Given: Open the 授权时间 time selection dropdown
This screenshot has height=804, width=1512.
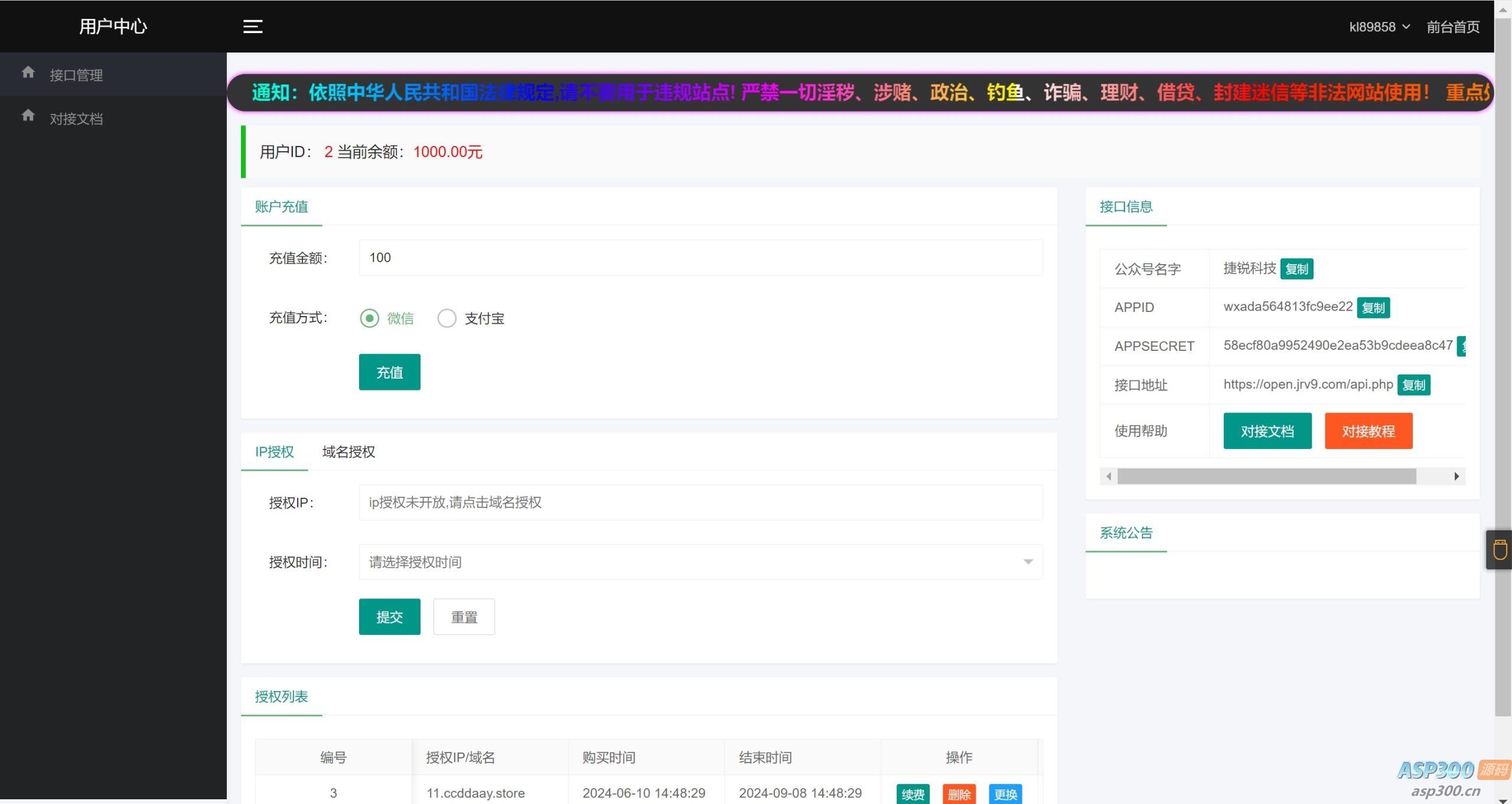Looking at the screenshot, I should coord(1028,562).
